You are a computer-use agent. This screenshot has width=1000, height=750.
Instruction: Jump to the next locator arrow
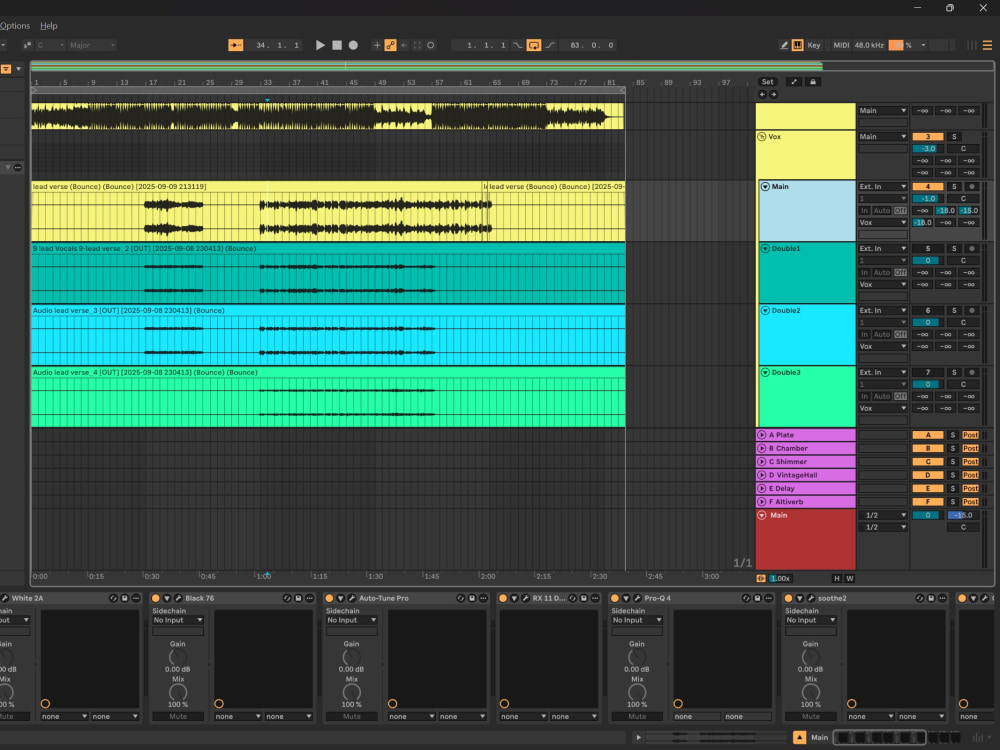click(x=773, y=94)
